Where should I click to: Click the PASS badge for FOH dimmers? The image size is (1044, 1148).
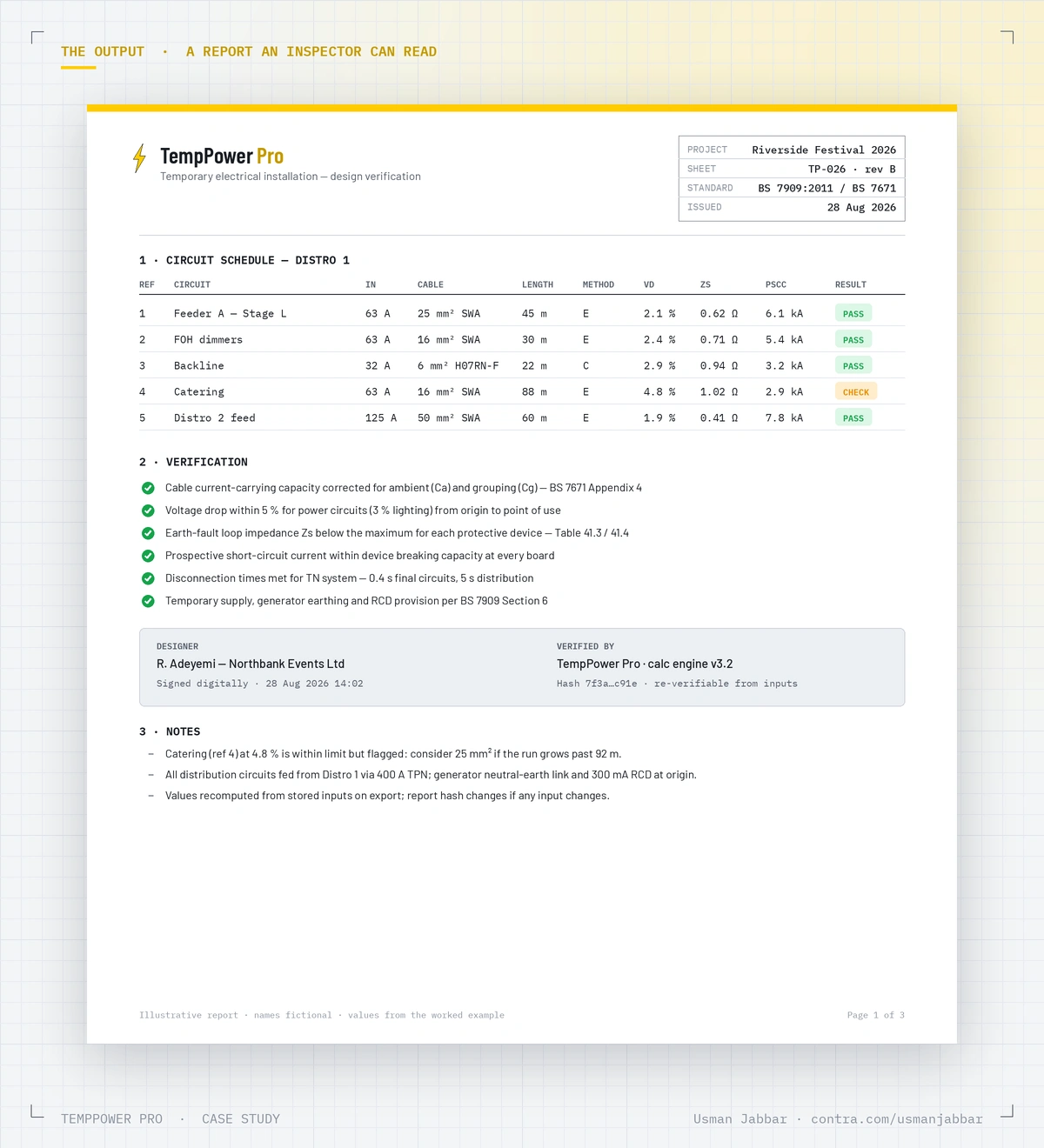click(x=853, y=339)
